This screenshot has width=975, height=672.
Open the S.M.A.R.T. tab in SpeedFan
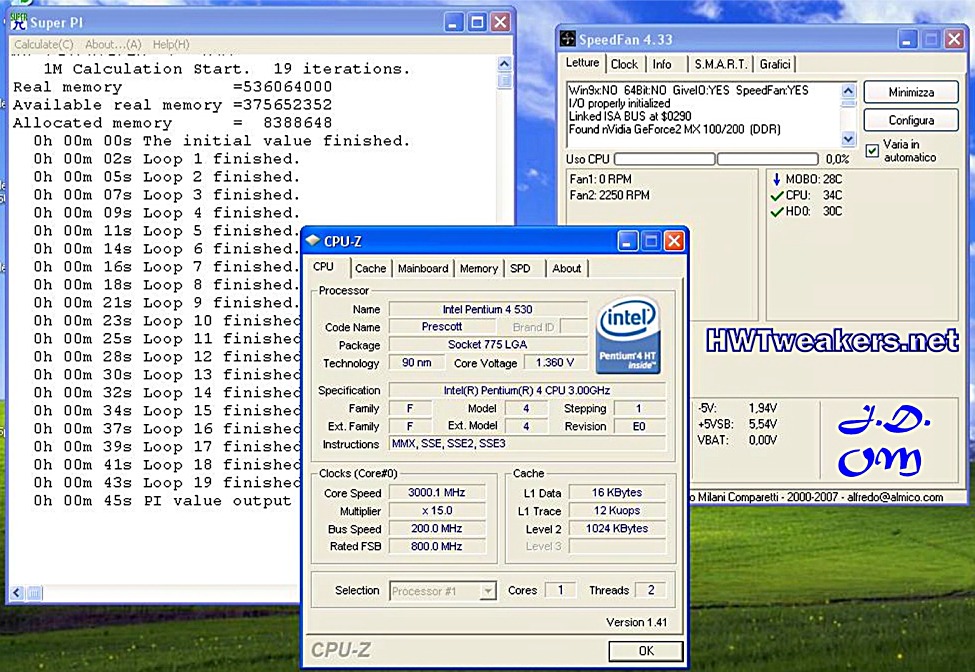[721, 65]
